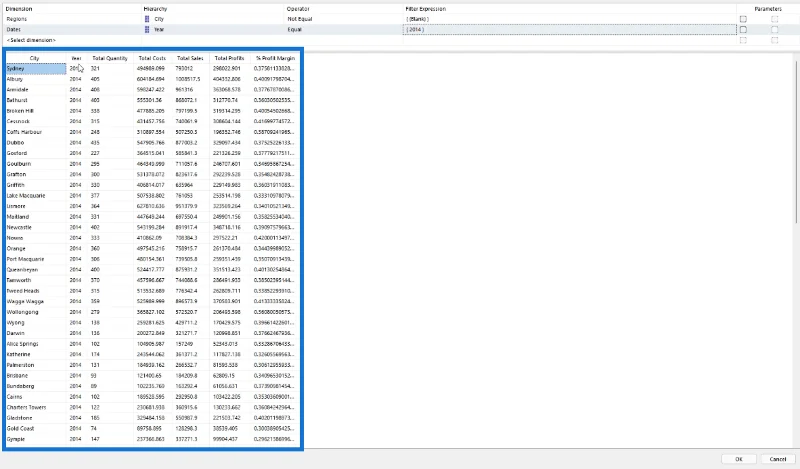Select the Port Macquarie city cell
Image resolution: width=800 pixels, height=469 pixels.
tap(36, 259)
